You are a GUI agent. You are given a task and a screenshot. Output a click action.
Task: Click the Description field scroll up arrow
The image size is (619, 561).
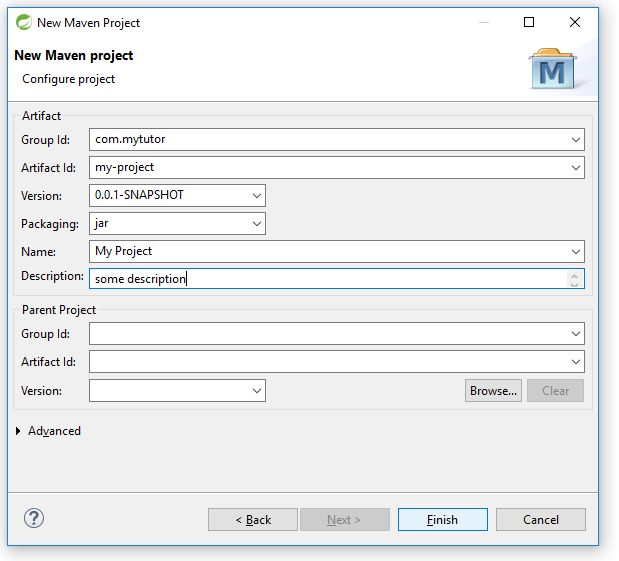[x=574, y=276]
